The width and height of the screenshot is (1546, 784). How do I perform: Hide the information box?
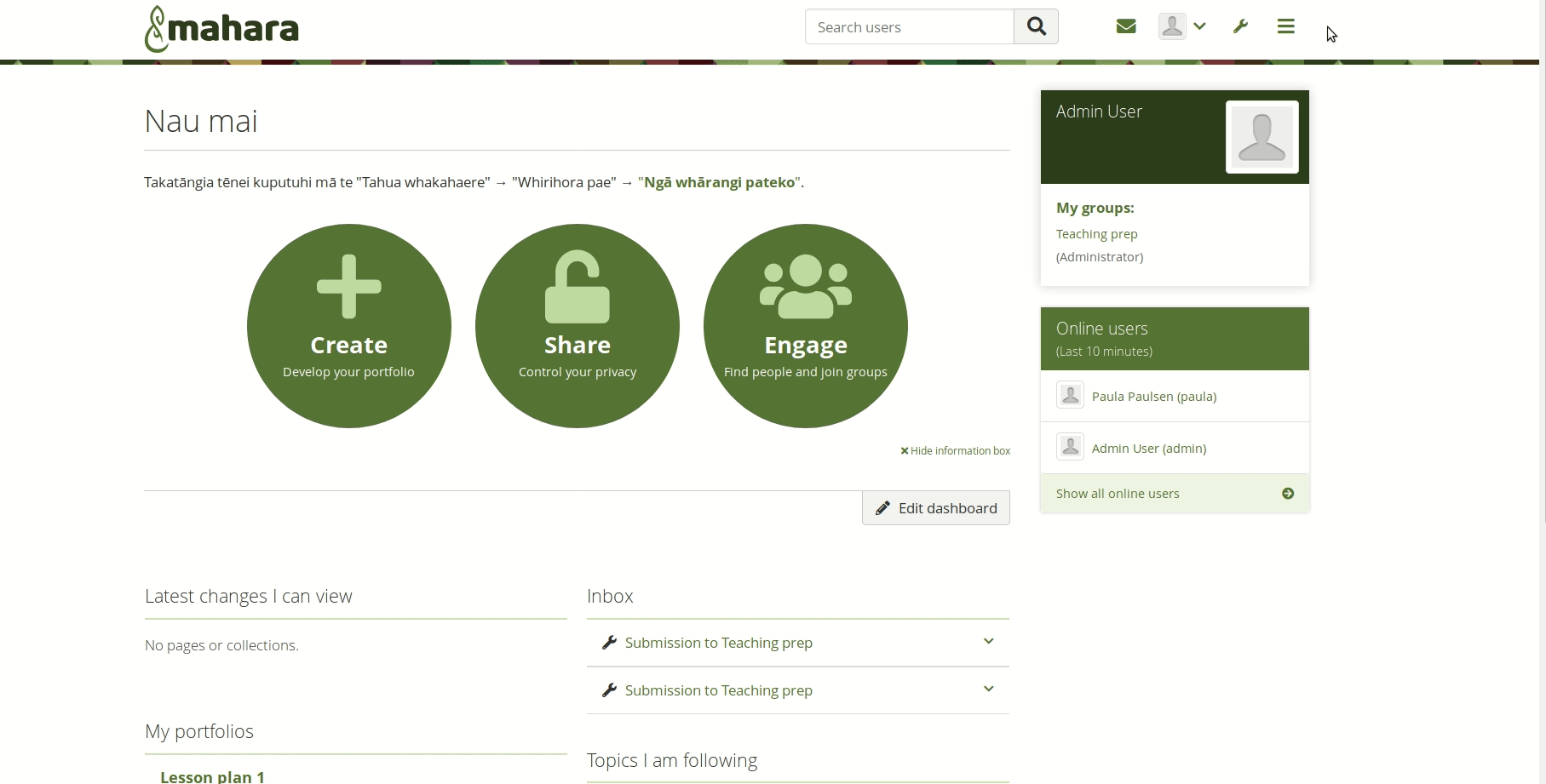pos(955,451)
